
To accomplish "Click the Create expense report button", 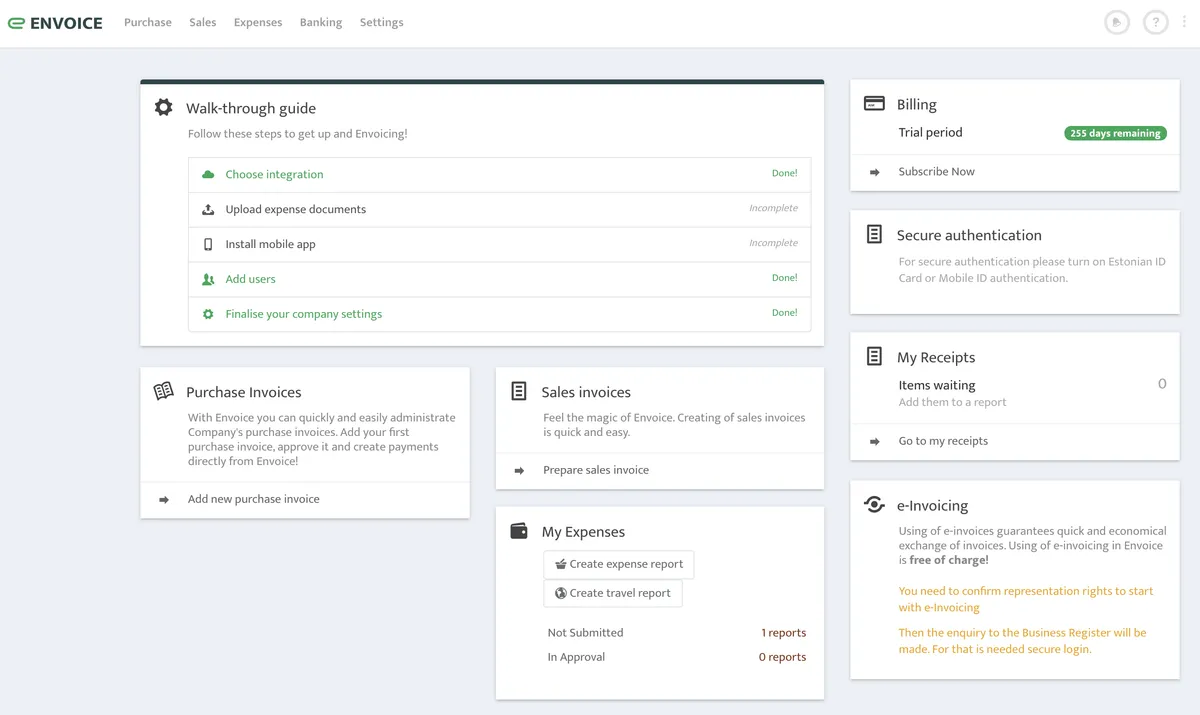I will point(619,564).
